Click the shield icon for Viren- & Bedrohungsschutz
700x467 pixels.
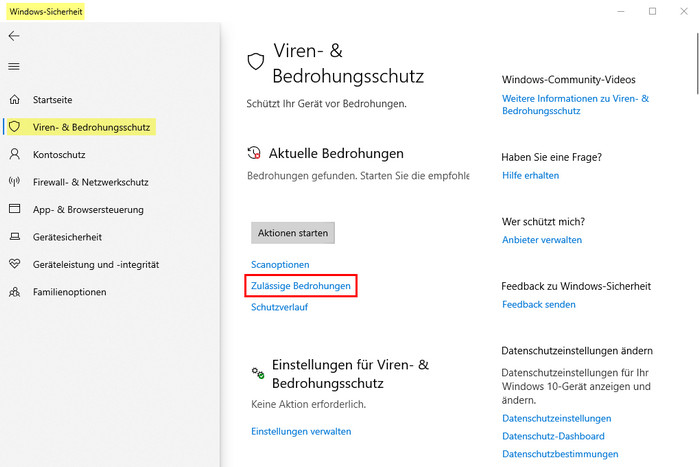point(15,127)
